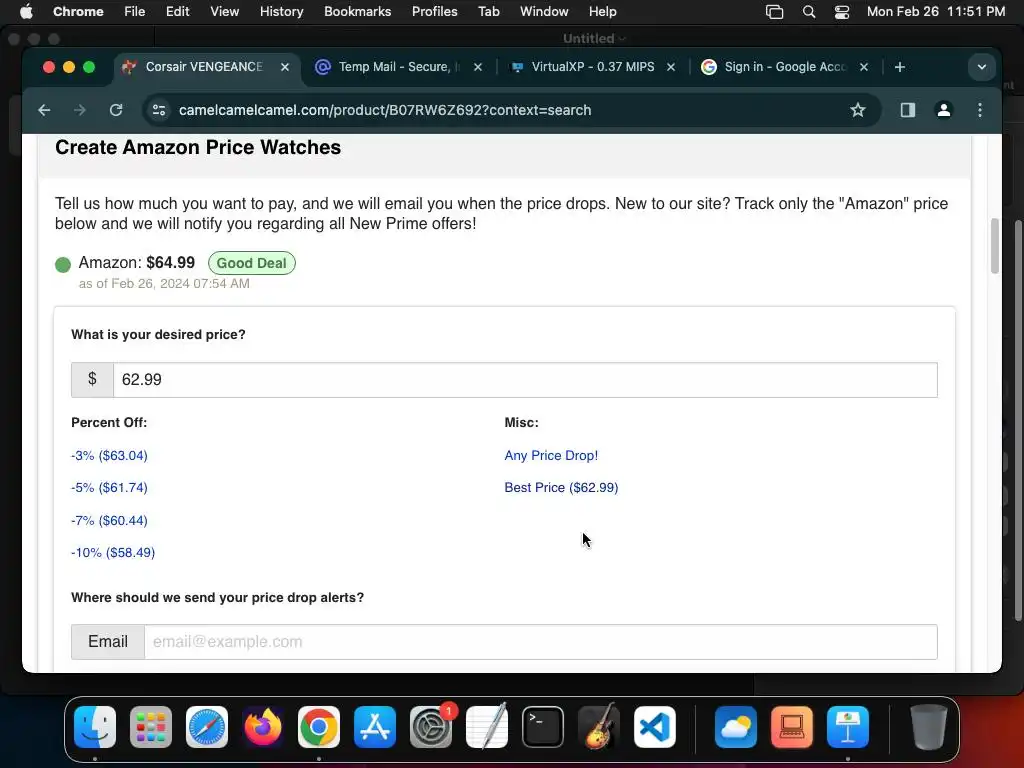Switch to the Temp Mail tab
1024x768 pixels.
(x=398, y=67)
